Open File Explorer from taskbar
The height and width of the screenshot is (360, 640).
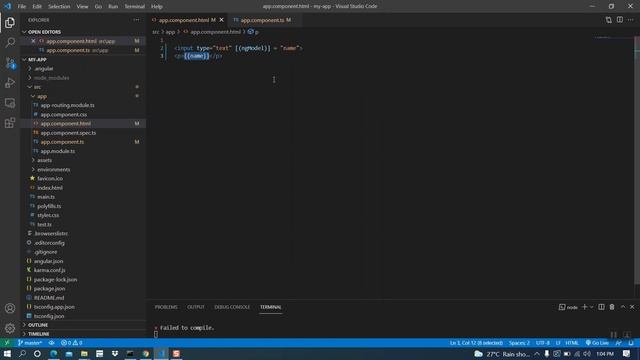coord(84,353)
